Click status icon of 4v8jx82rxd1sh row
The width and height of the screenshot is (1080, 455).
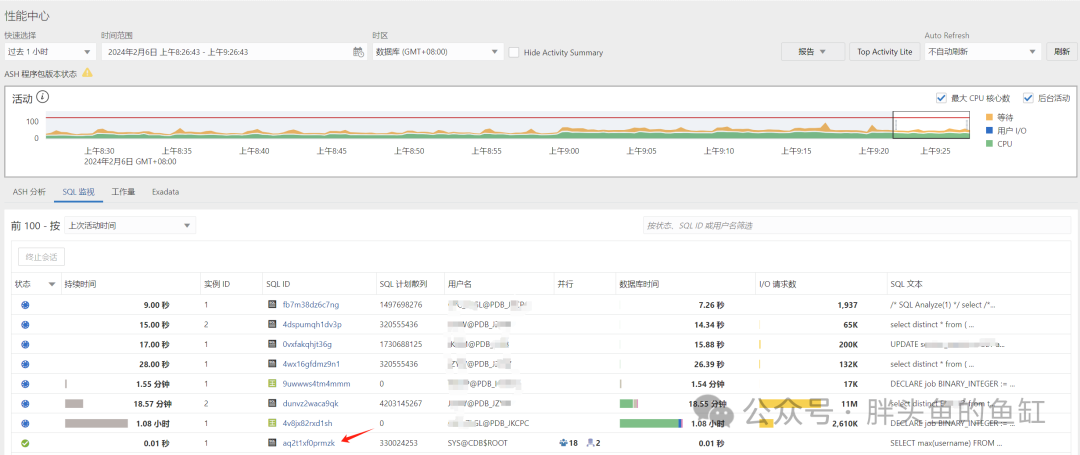point(25,423)
